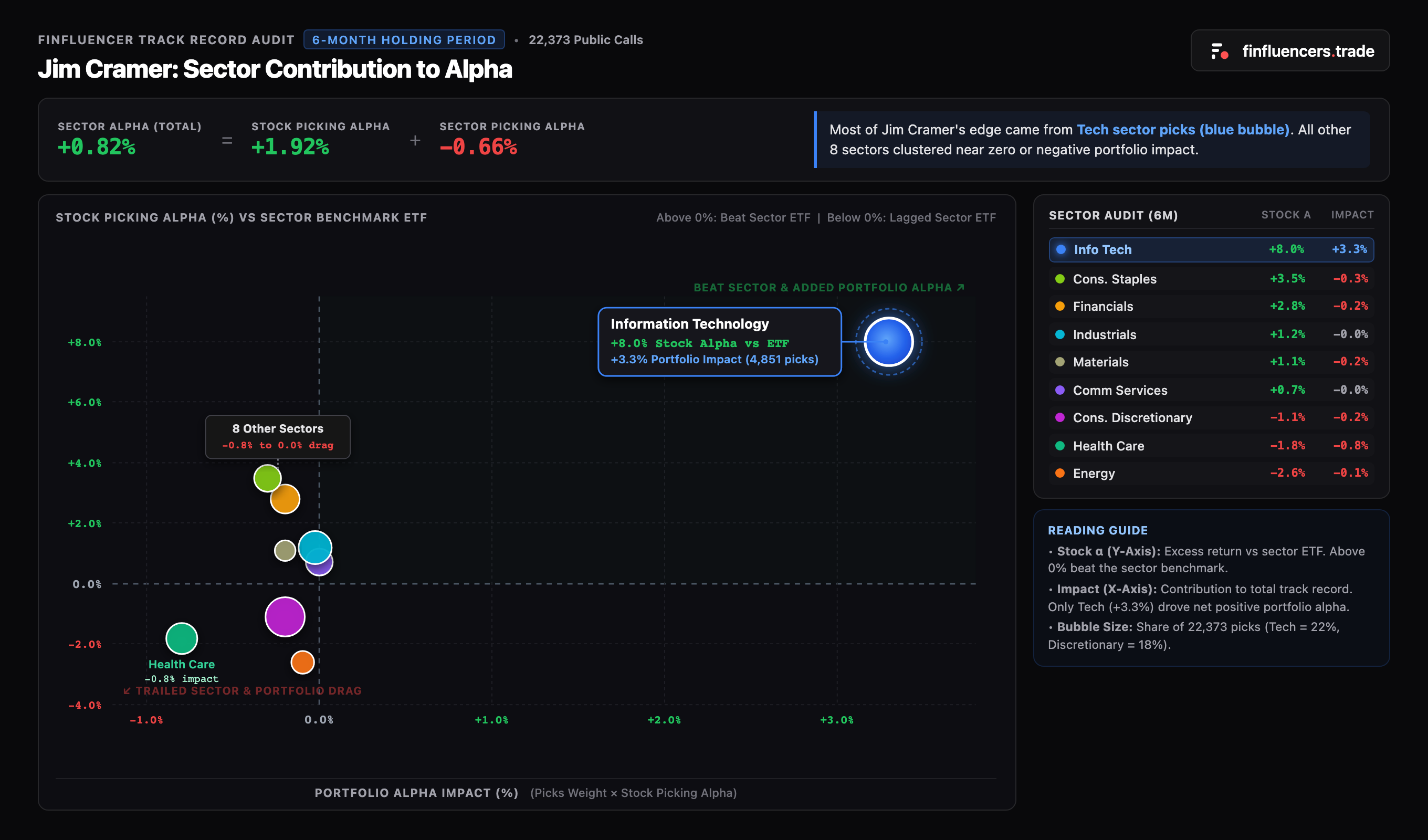Click the SECTOR AUDIT (6M) heading
Screen dimensions: 1428x840
1113,215
